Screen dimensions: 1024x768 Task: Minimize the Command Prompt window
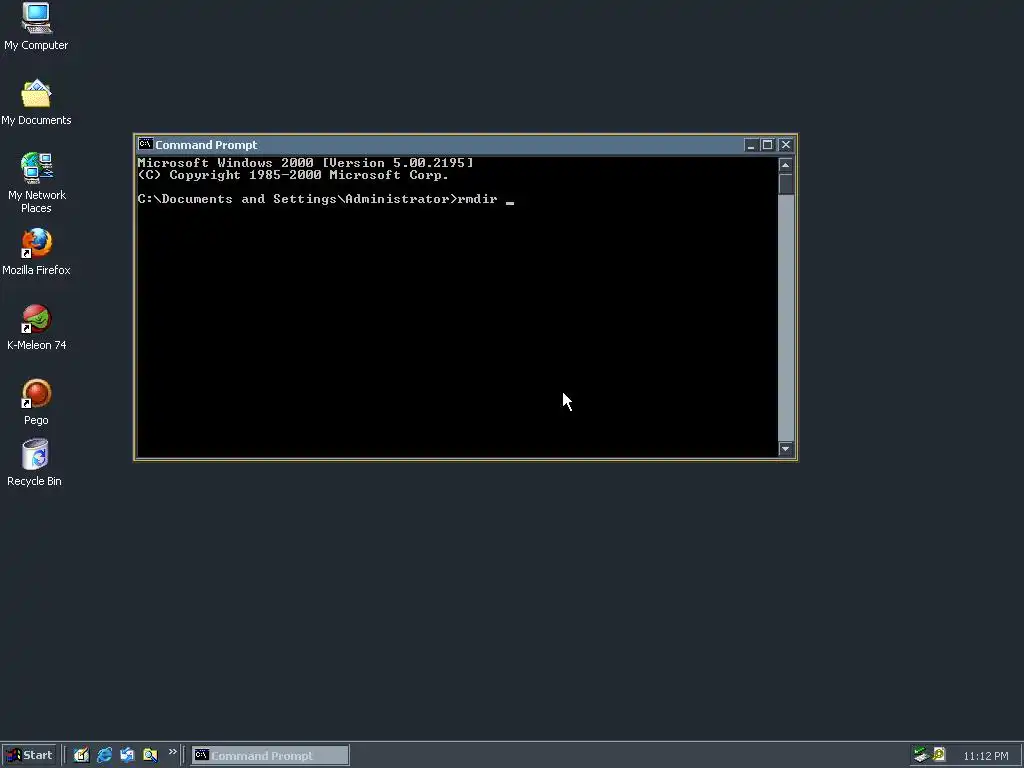click(x=751, y=145)
